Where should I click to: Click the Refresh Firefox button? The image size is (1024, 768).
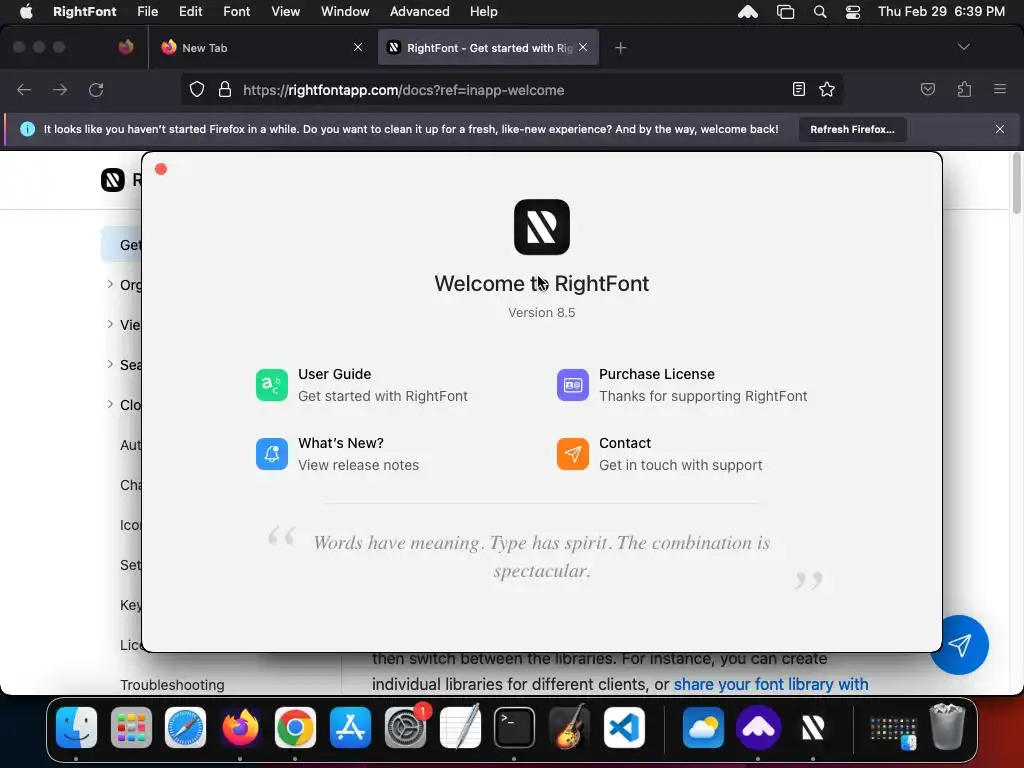852,129
